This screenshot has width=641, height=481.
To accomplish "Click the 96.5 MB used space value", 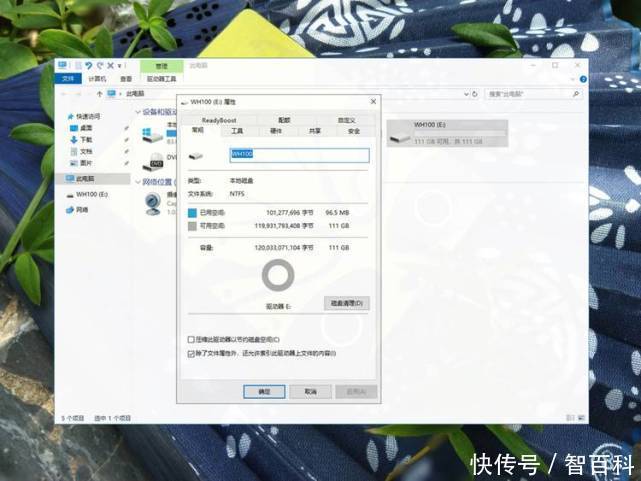I will [337, 213].
